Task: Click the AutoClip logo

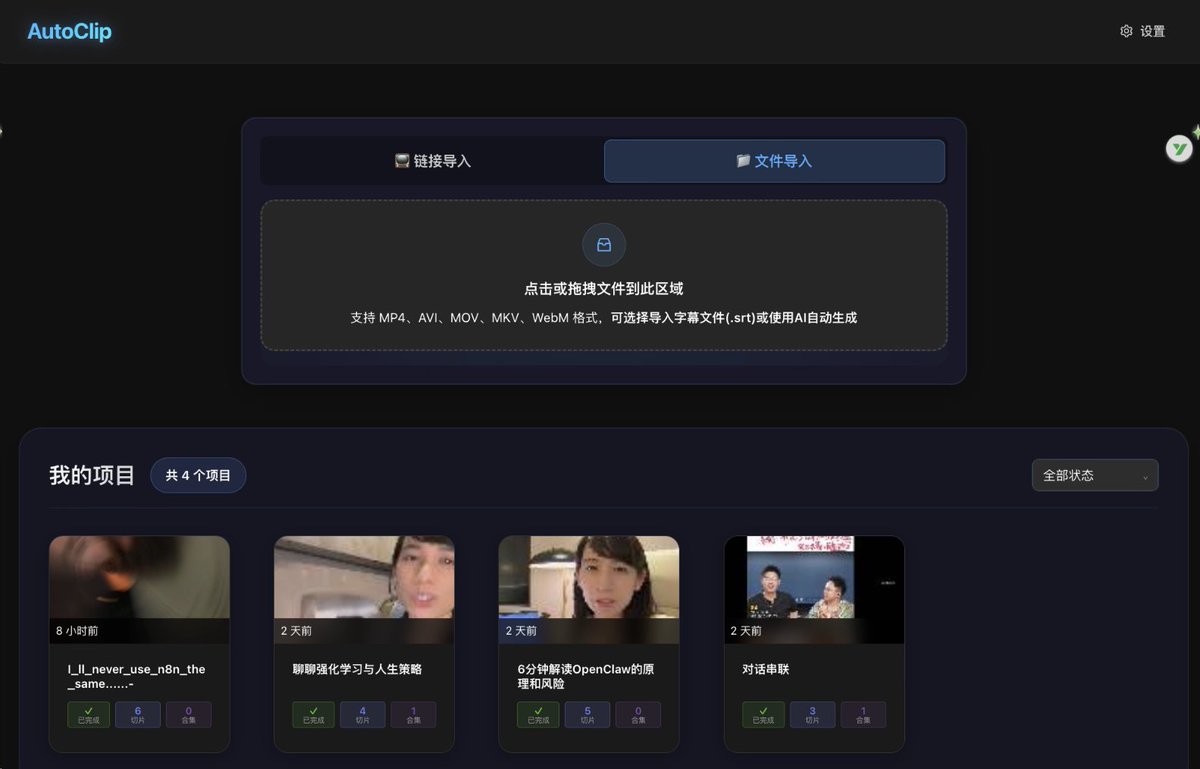Action: pos(68,31)
